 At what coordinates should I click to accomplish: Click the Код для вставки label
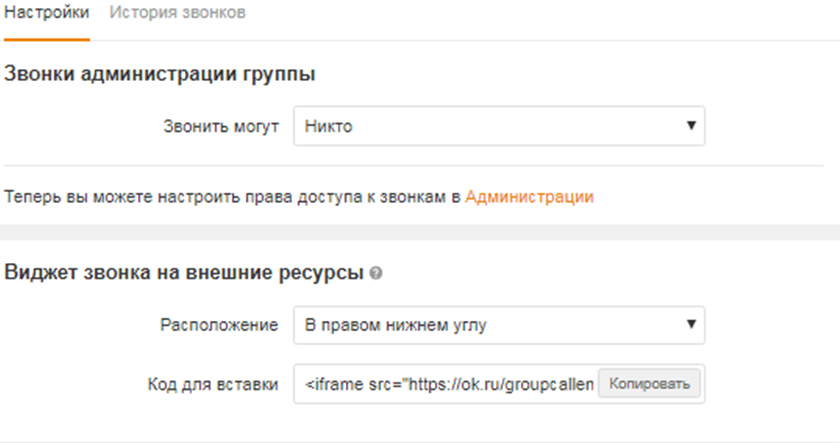point(213,384)
